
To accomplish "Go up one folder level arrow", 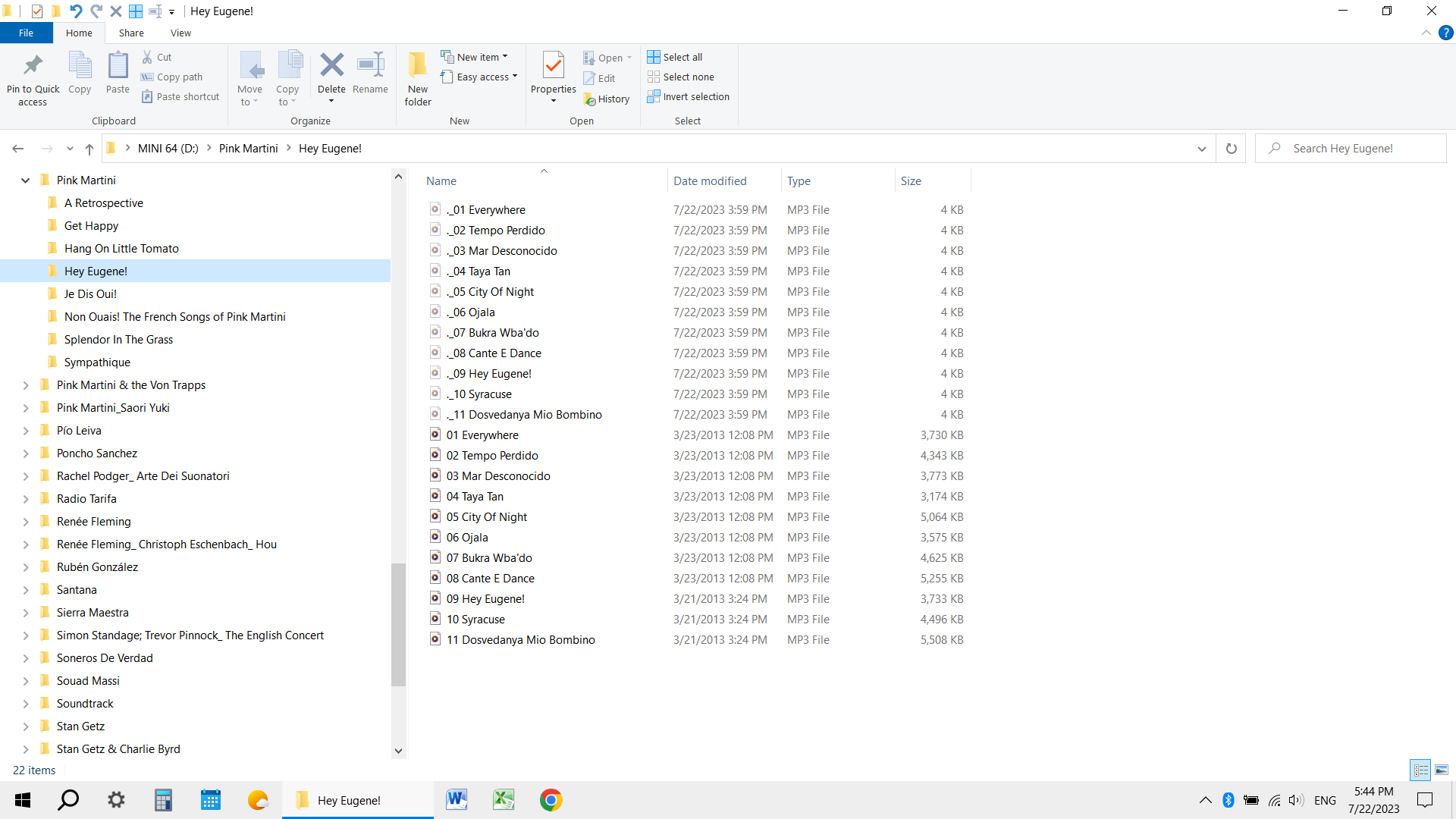I will click(89, 149).
